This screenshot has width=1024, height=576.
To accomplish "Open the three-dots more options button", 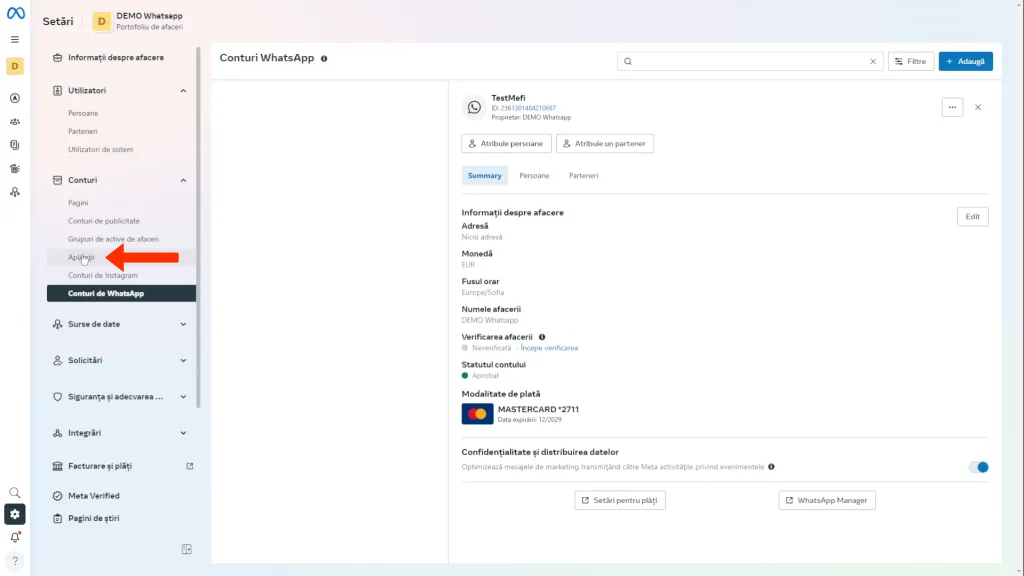I will coord(952,107).
